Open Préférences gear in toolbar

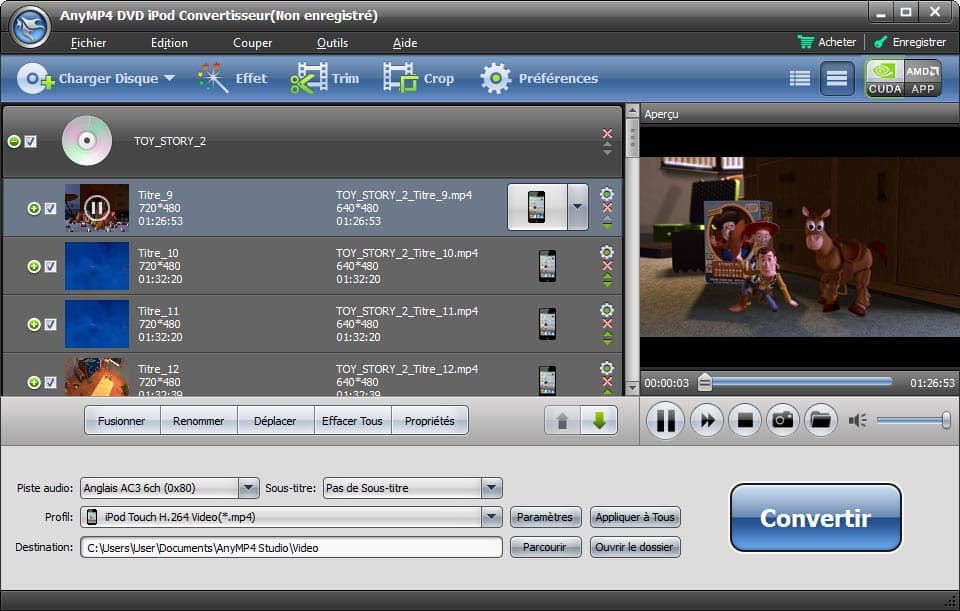tap(539, 78)
